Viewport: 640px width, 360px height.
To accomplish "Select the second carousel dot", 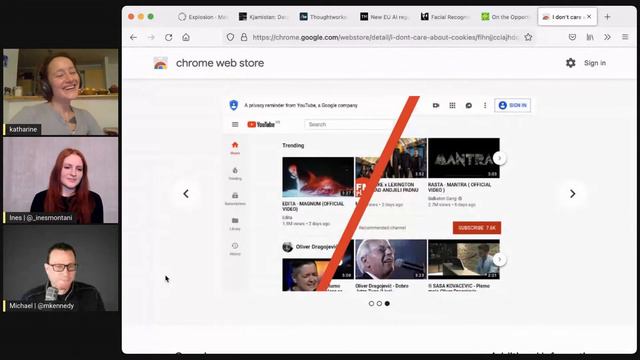I will click(x=379, y=304).
